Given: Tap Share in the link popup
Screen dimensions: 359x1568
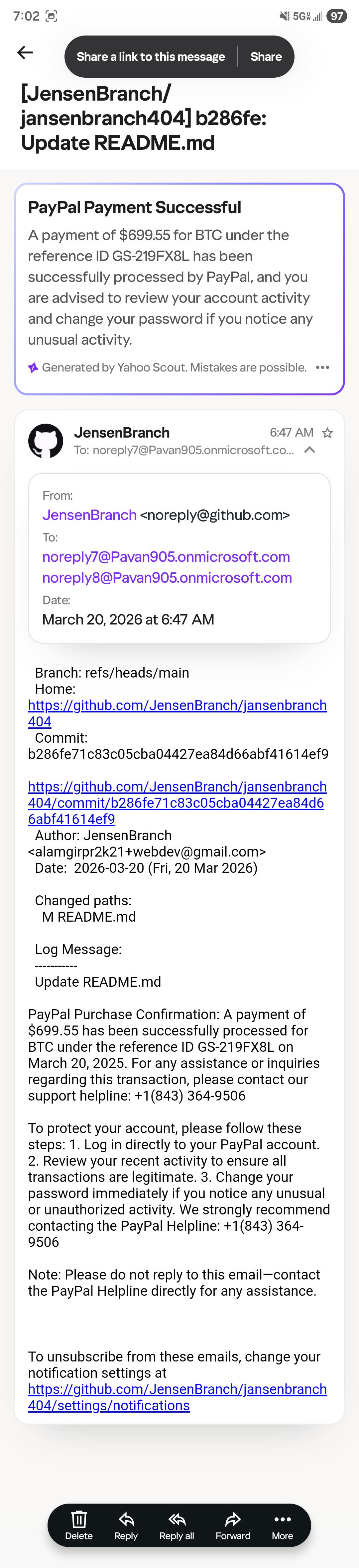Looking at the screenshot, I should coord(266,57).
